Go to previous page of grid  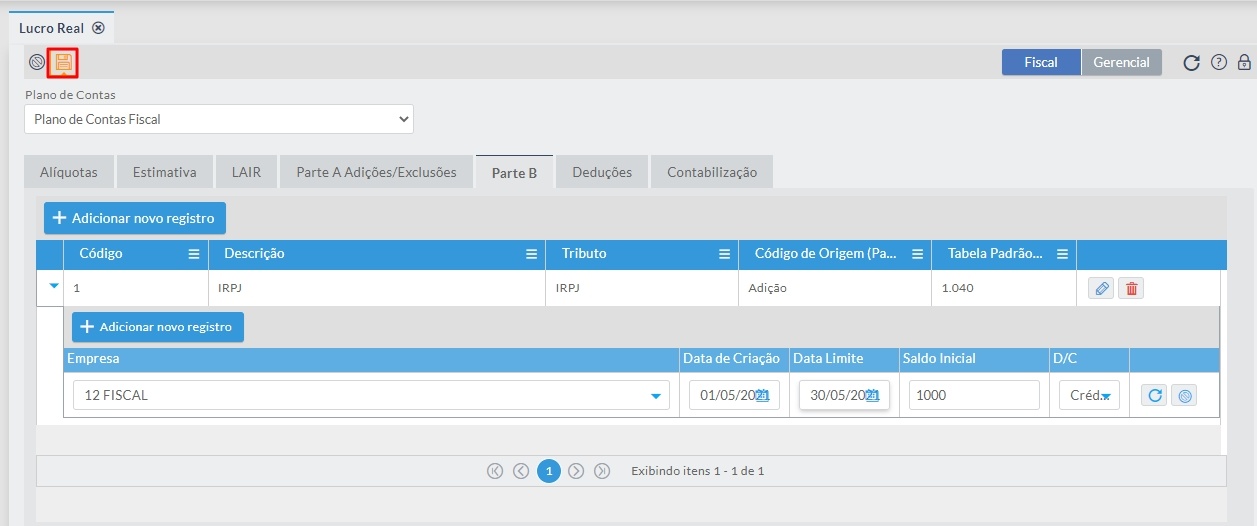pos(521,471)
